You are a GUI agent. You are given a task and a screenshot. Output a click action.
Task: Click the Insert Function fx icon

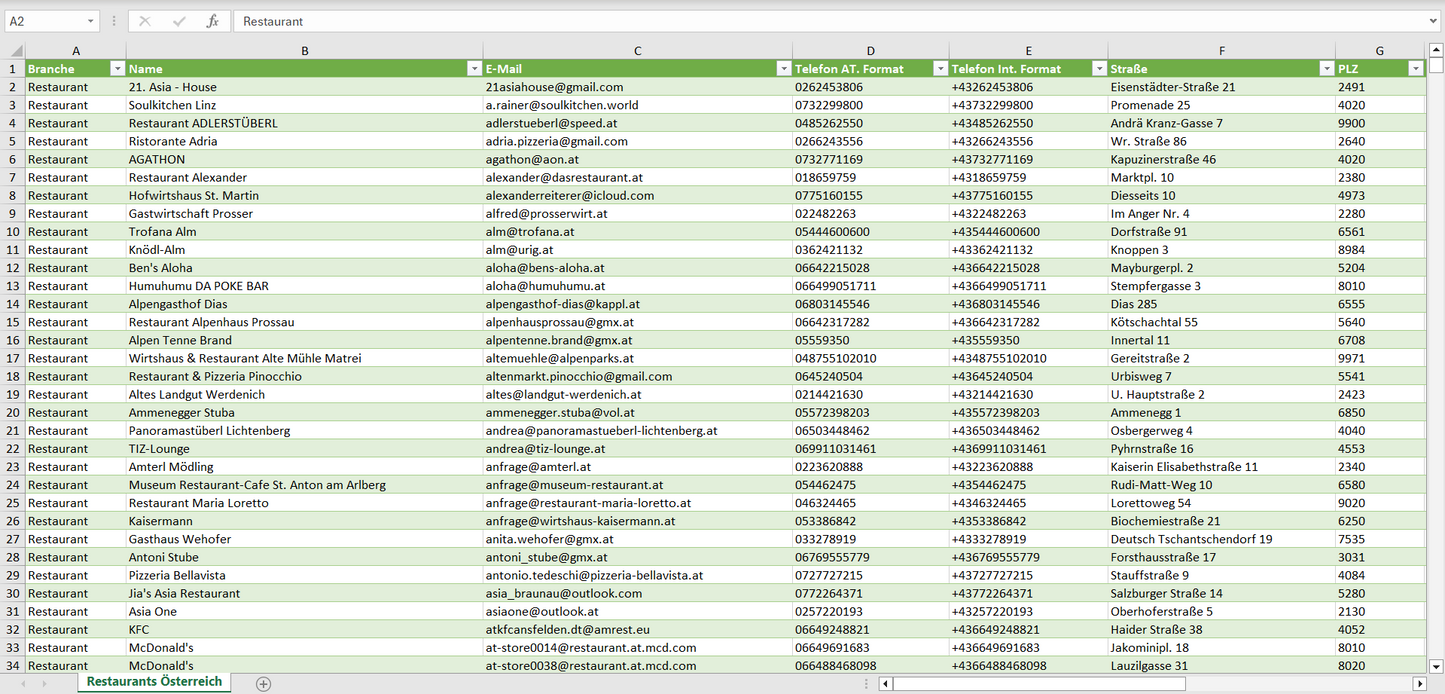[212, 21]
